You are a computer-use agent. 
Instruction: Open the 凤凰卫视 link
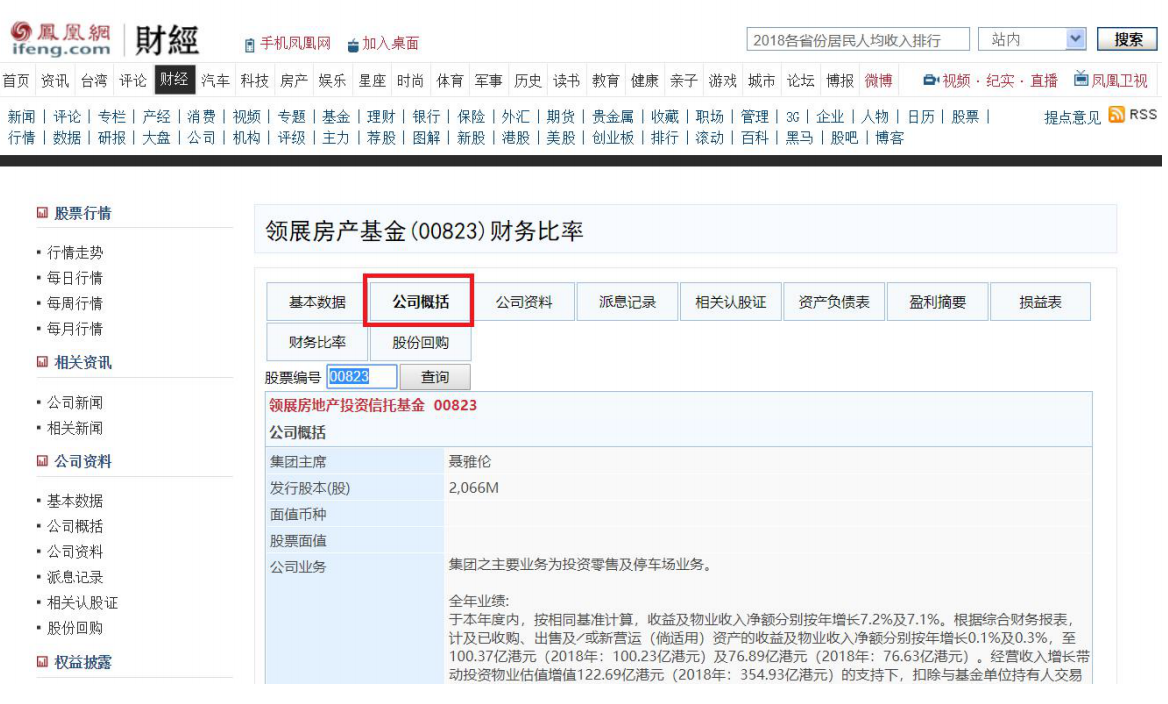click(x=1120, y=80)
